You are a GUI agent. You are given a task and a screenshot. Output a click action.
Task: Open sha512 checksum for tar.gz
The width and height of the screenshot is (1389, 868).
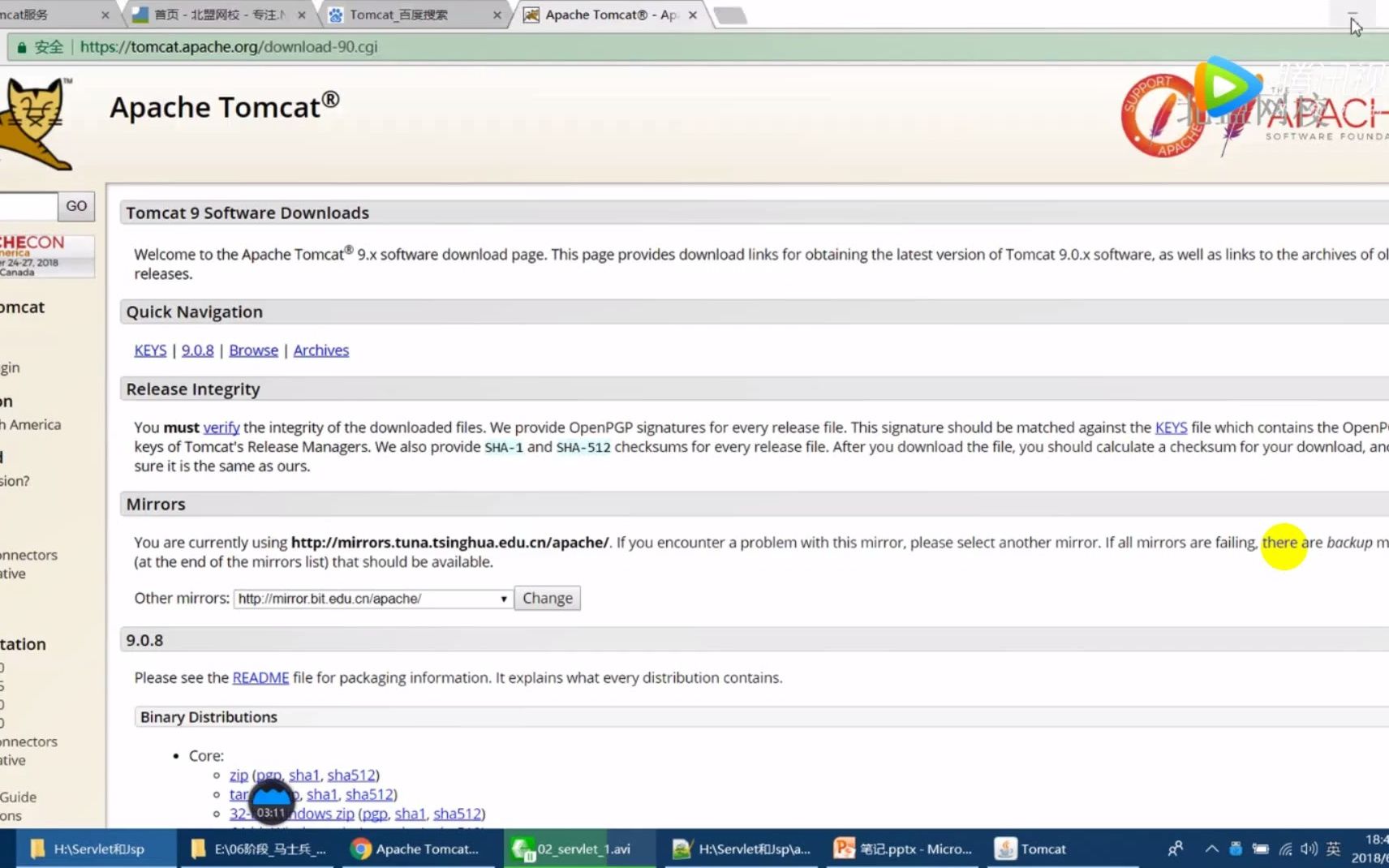click(369, 795)
